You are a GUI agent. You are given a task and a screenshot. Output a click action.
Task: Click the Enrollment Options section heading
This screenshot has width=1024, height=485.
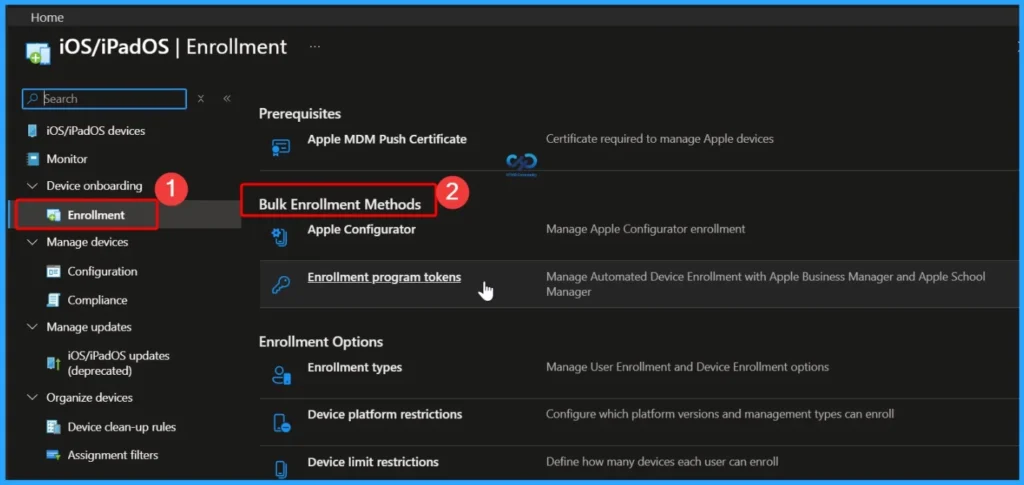(321, 342)
